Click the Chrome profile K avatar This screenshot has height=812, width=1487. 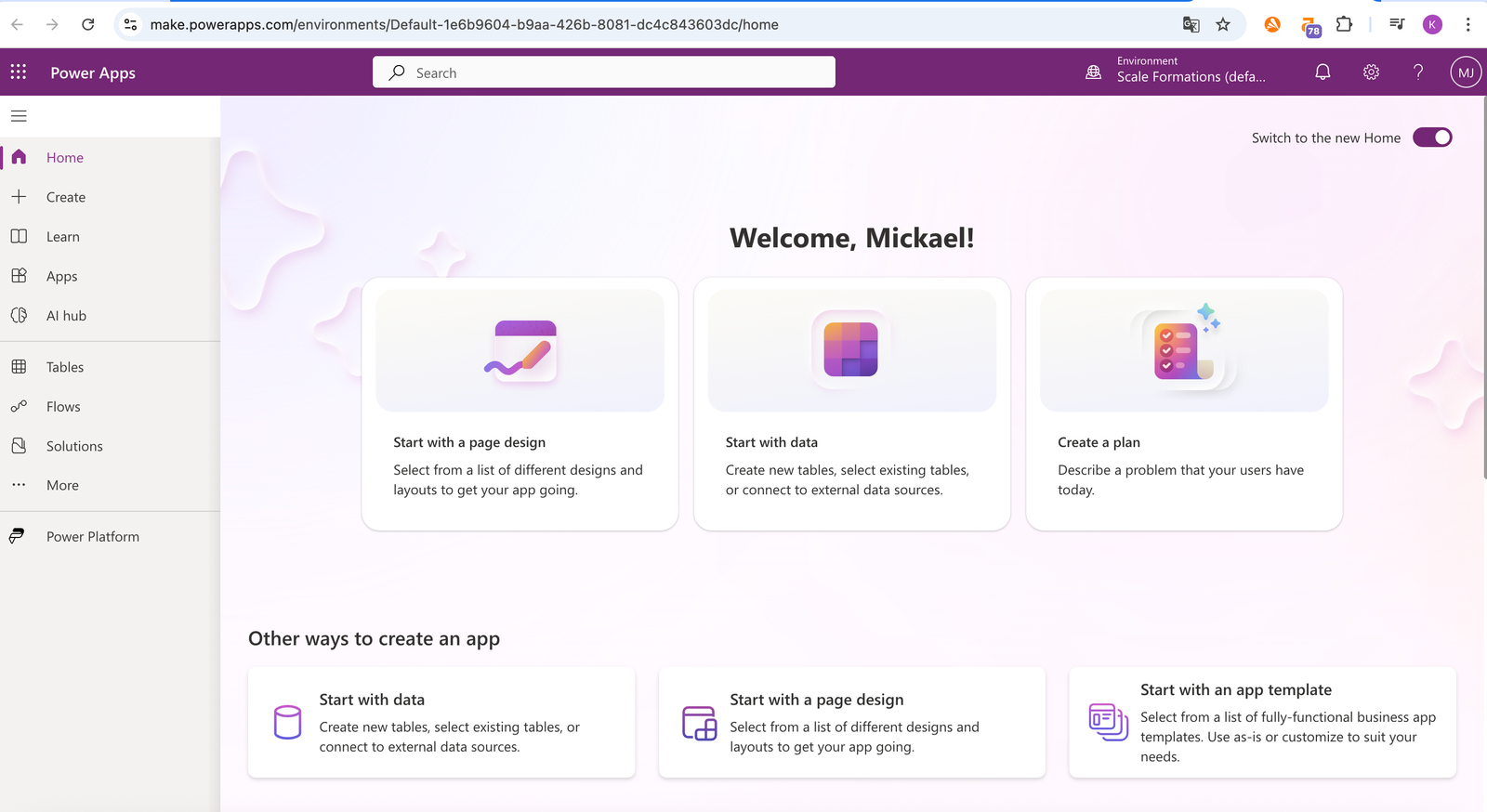[x=1432, y=24]
